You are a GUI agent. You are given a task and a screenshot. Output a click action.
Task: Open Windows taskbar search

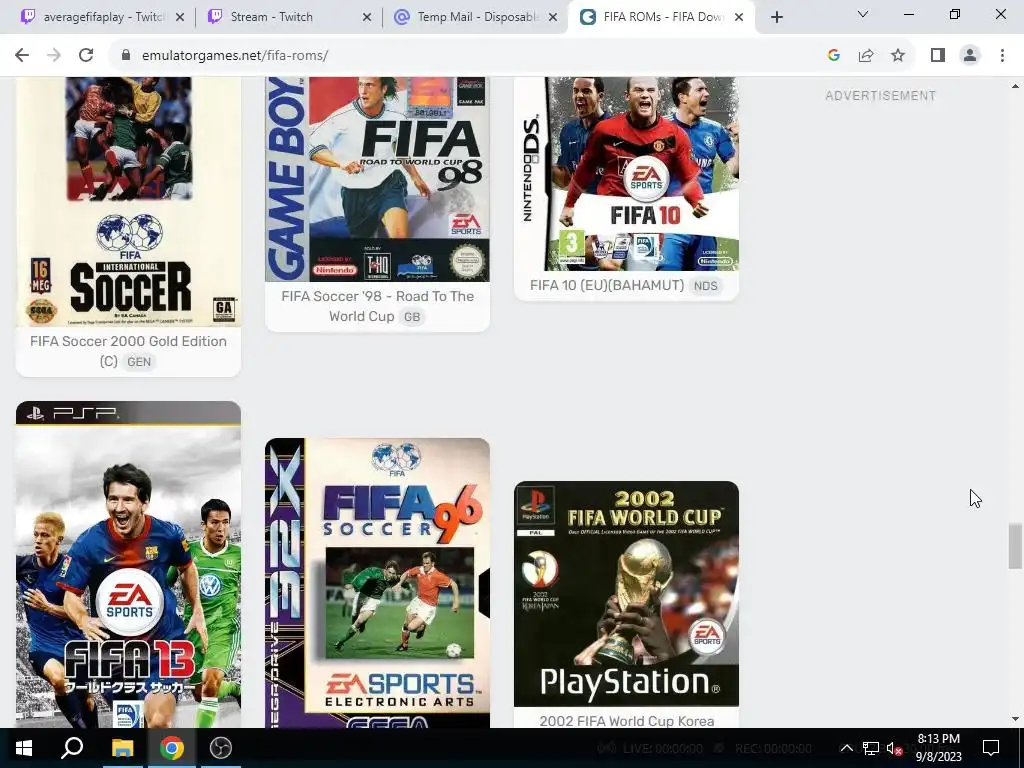(x=72, y=748)
